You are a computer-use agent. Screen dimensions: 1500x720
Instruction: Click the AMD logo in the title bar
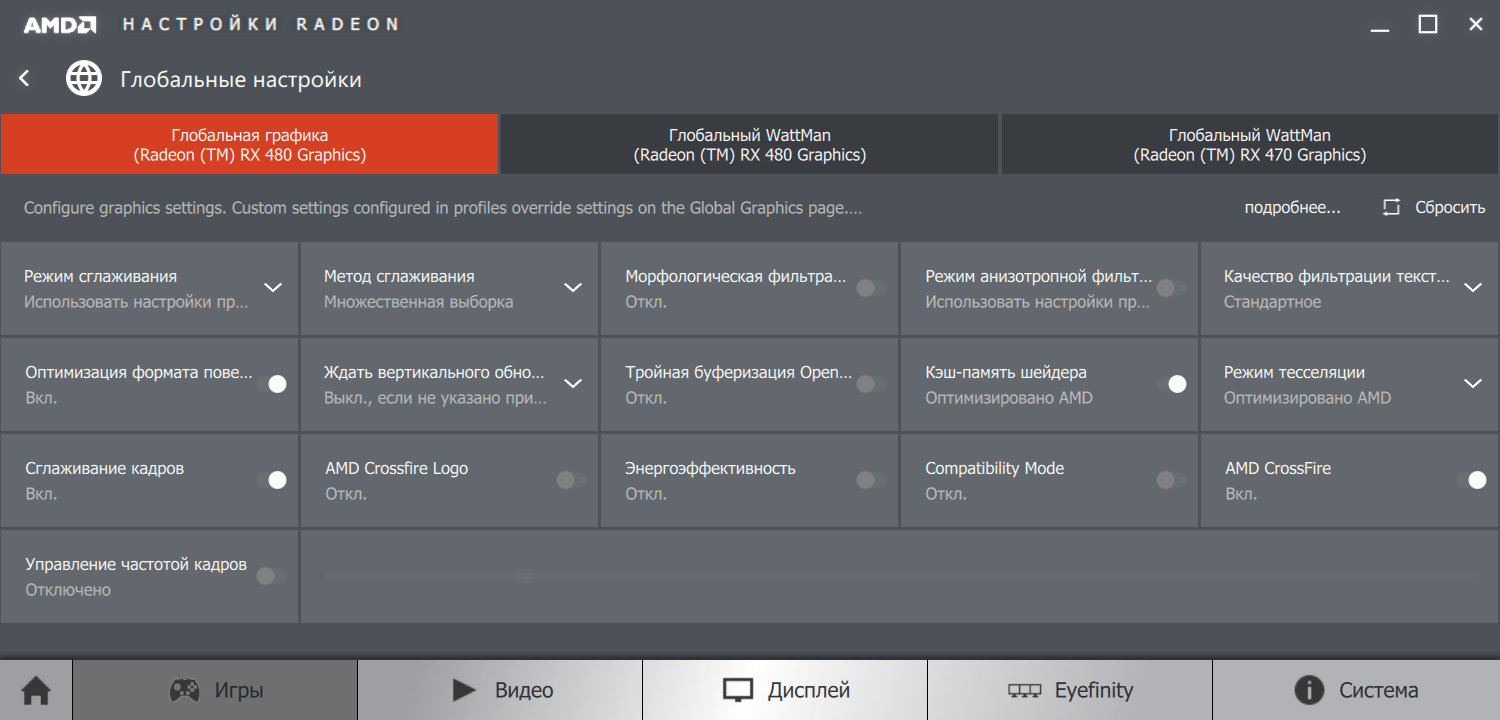pyautogui.click(x=60, y=24)
